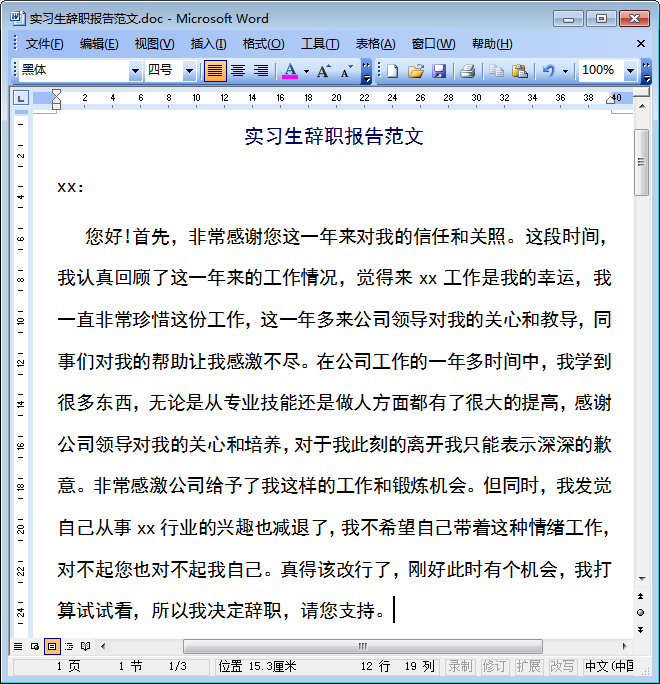Toggle 扩展 extend selection in status bar
The image size is (660, 684).
528,666
